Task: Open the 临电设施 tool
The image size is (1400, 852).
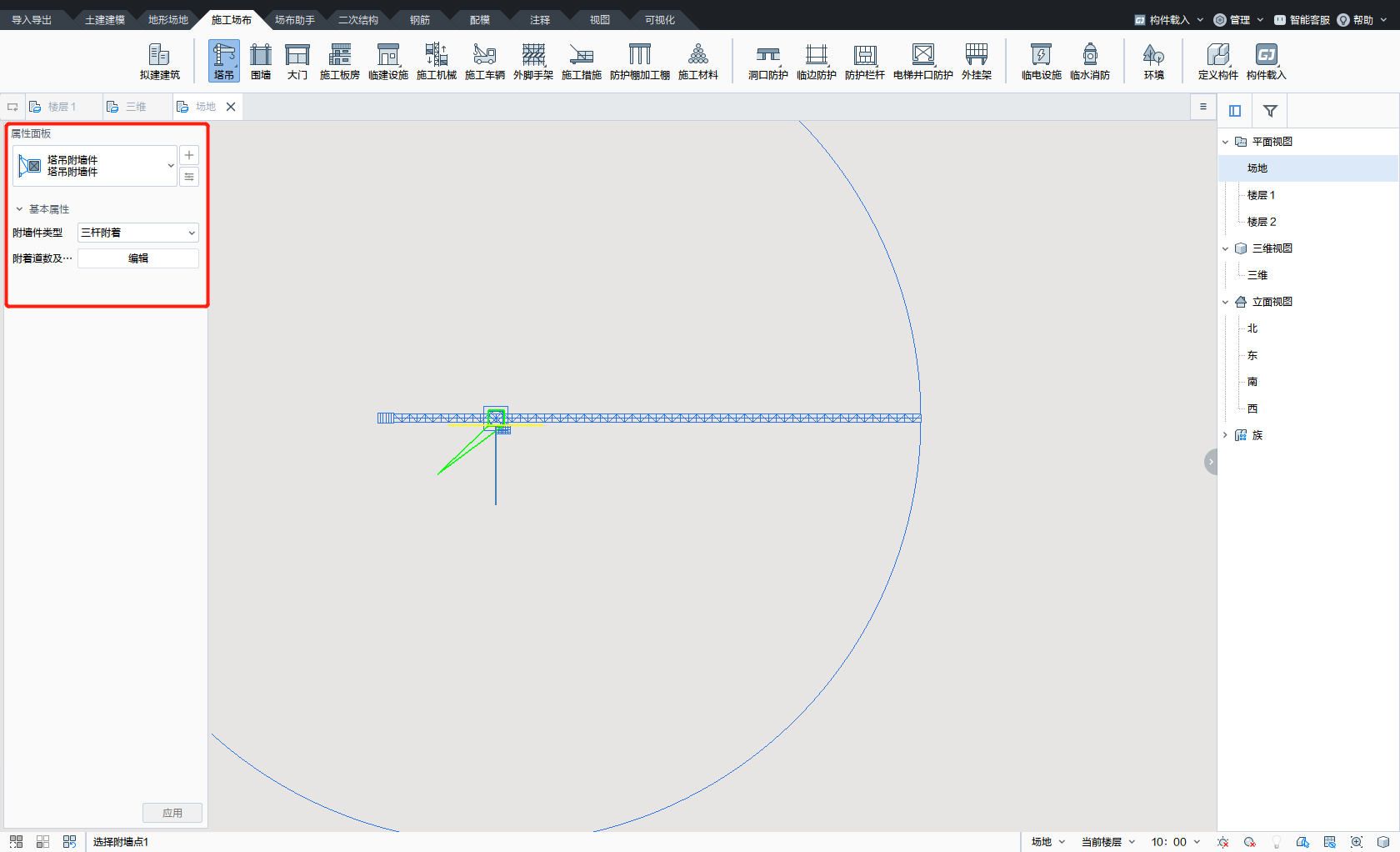Action: coord(1041,61)
